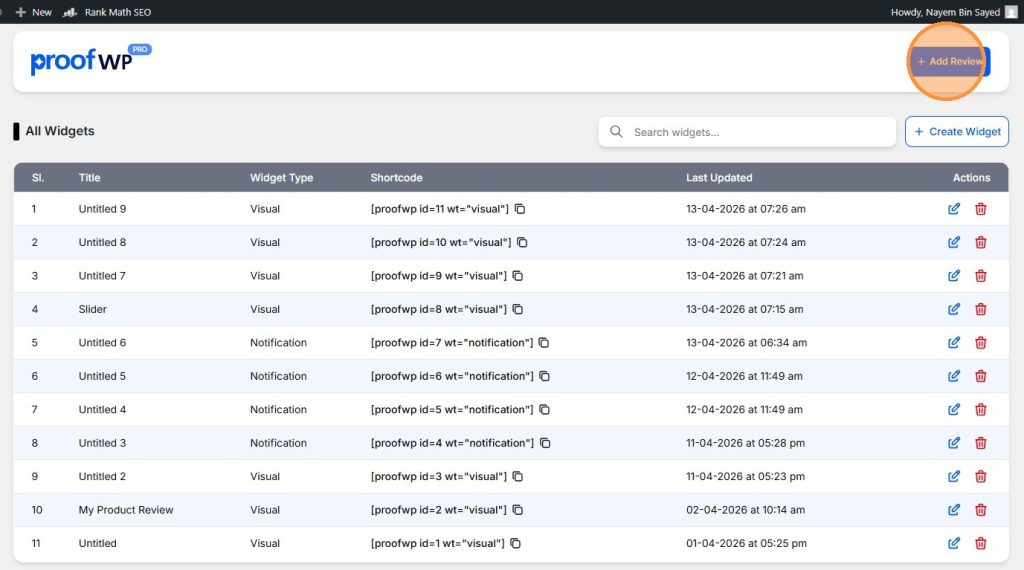Copy shortcode for Untitled 3
Screen dimensions: 1024x570
point(545,443)
